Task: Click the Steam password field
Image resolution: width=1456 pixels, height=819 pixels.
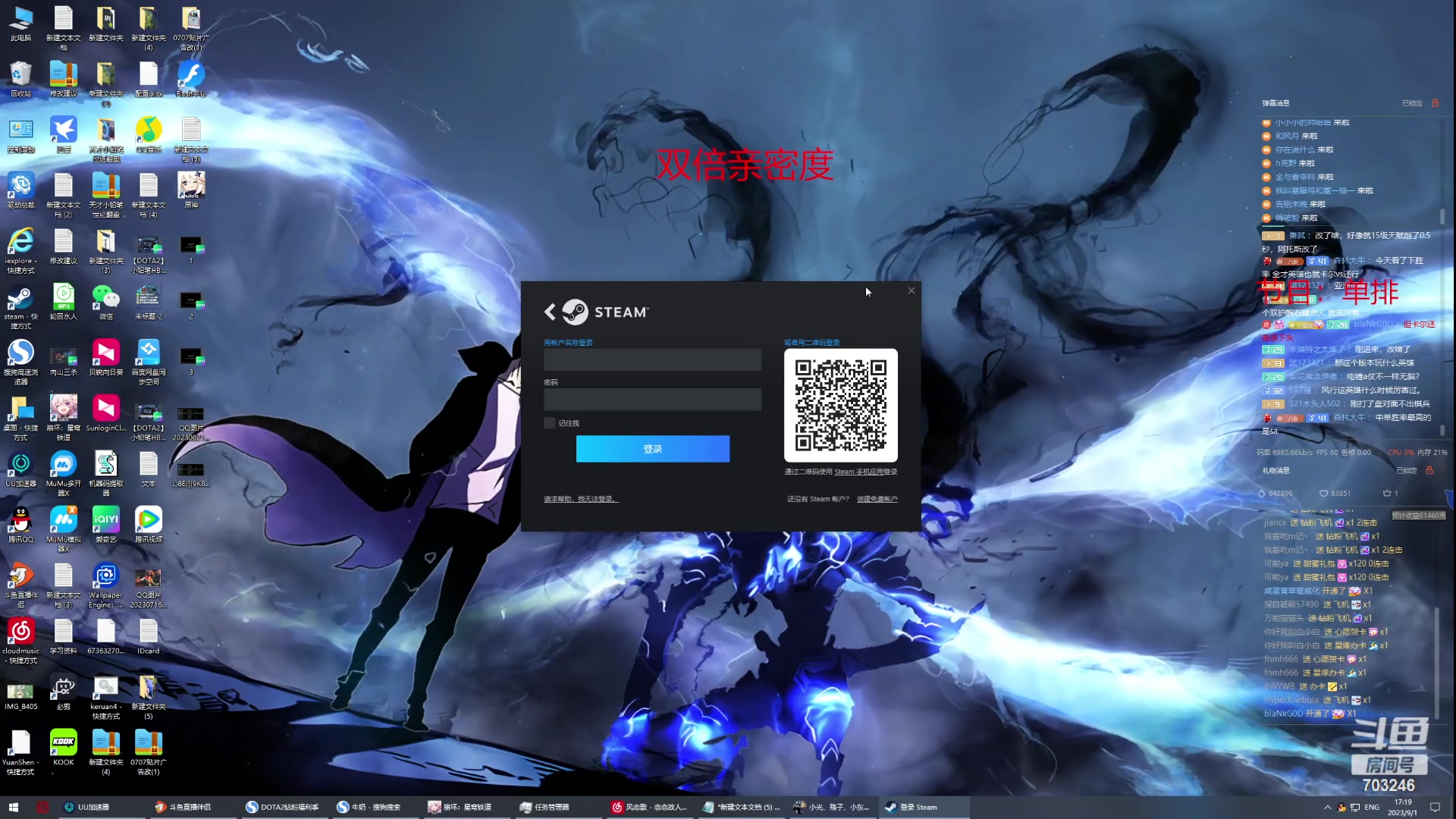Action: coord(652,400)
